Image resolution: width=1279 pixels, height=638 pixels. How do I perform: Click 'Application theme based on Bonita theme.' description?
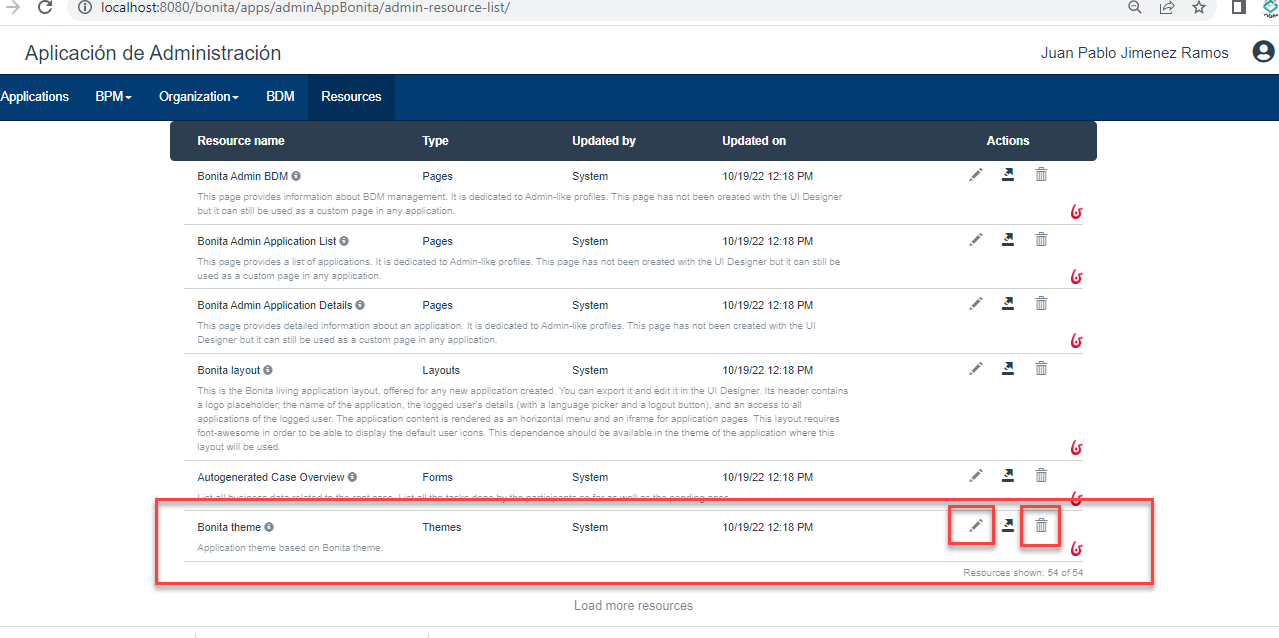coord(290,548)
